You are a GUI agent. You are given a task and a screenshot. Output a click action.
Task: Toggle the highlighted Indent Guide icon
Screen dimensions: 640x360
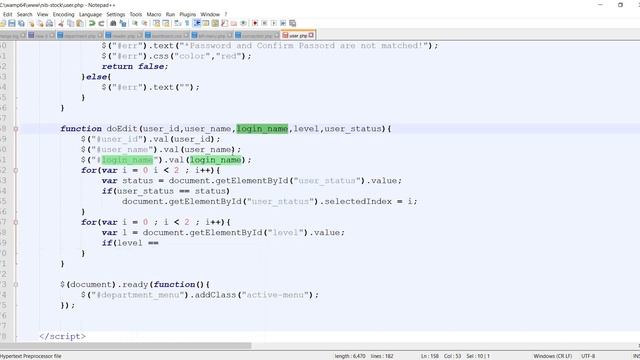coord(197,23)
